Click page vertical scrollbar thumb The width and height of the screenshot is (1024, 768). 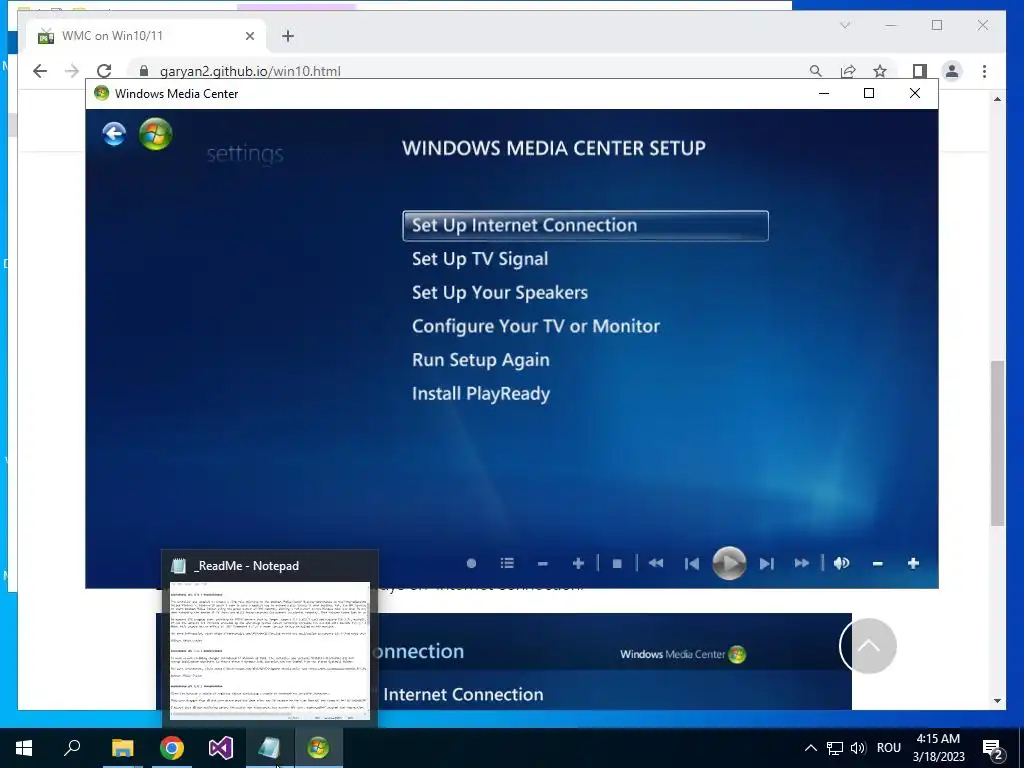(997, 443)
